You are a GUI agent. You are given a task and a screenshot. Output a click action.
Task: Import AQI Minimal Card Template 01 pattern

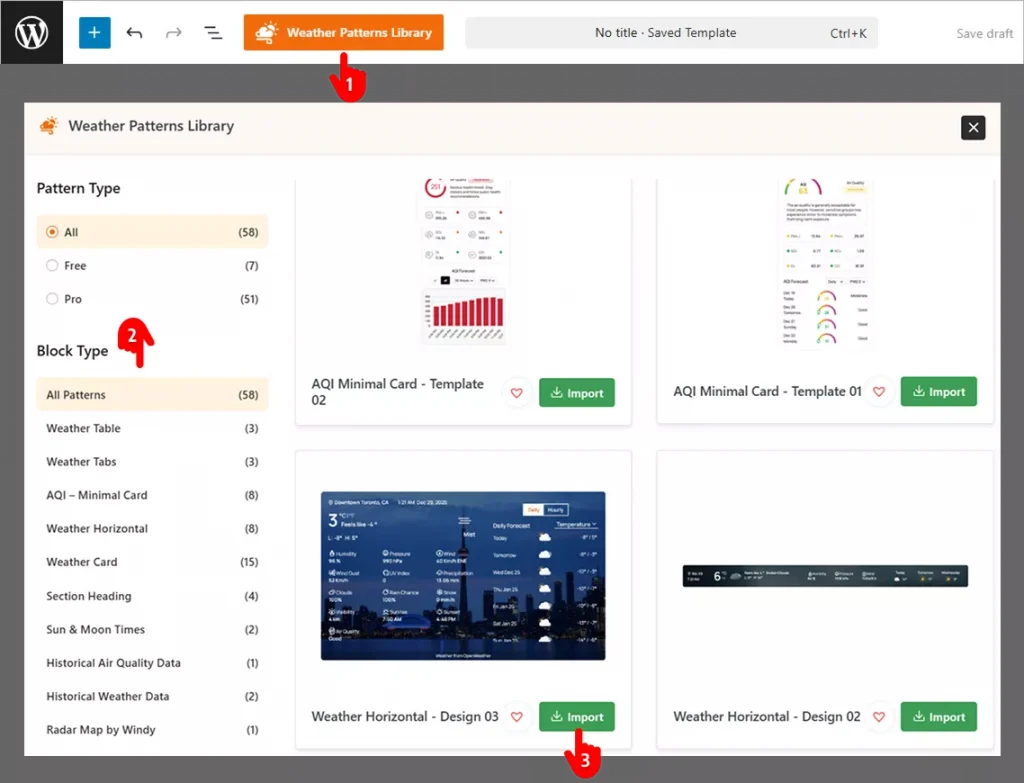938,391
